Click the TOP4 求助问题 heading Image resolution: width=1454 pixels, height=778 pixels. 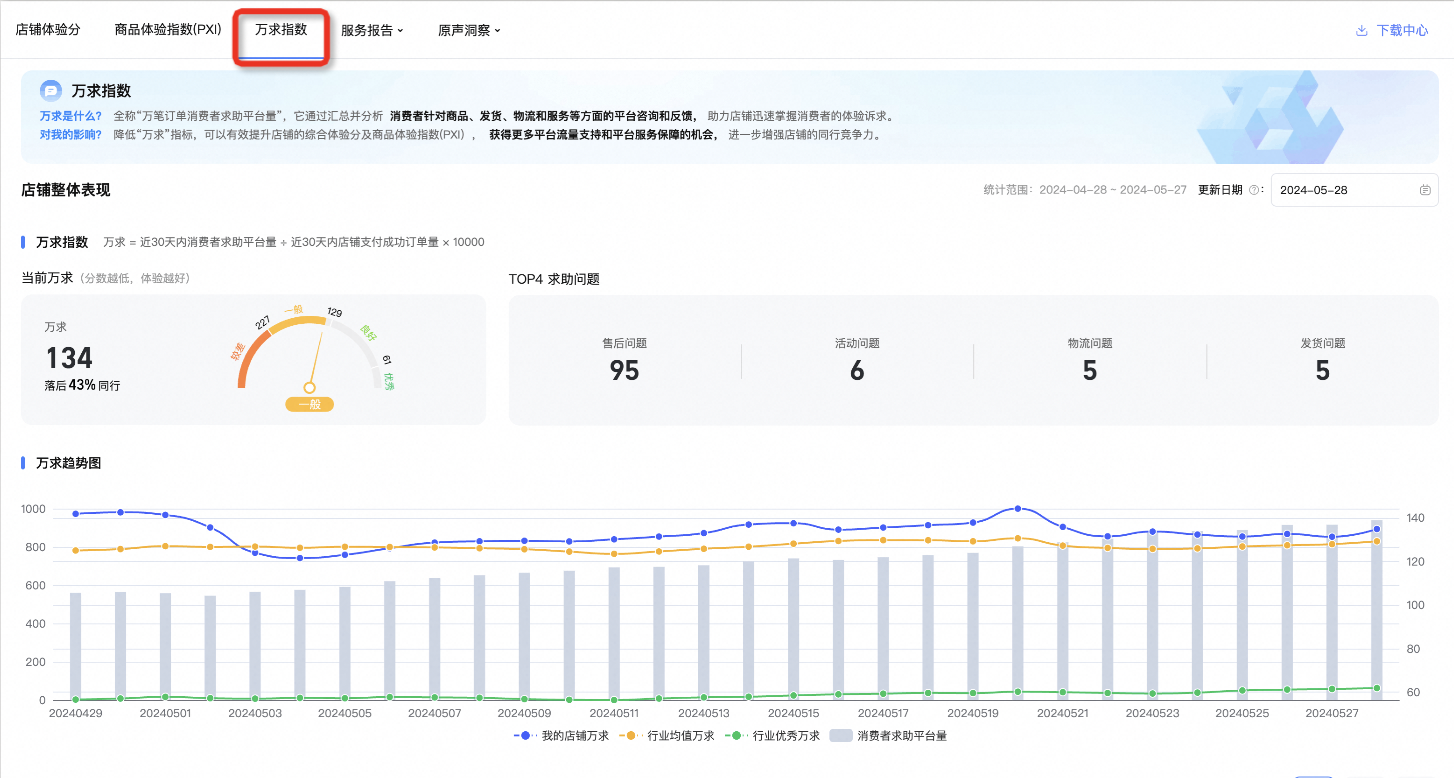tap(554, 279)
